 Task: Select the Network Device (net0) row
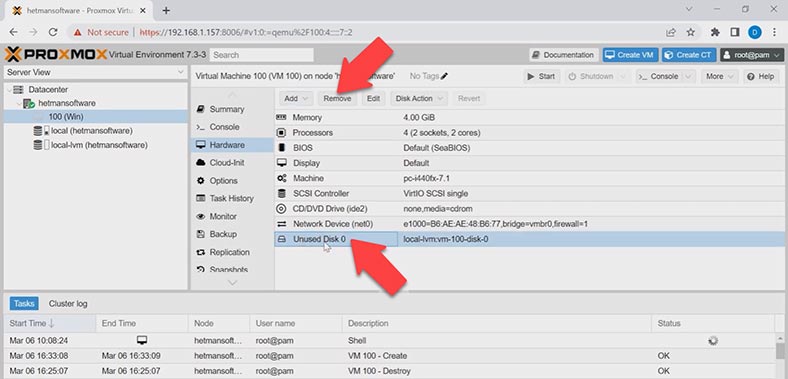(531, 224)
